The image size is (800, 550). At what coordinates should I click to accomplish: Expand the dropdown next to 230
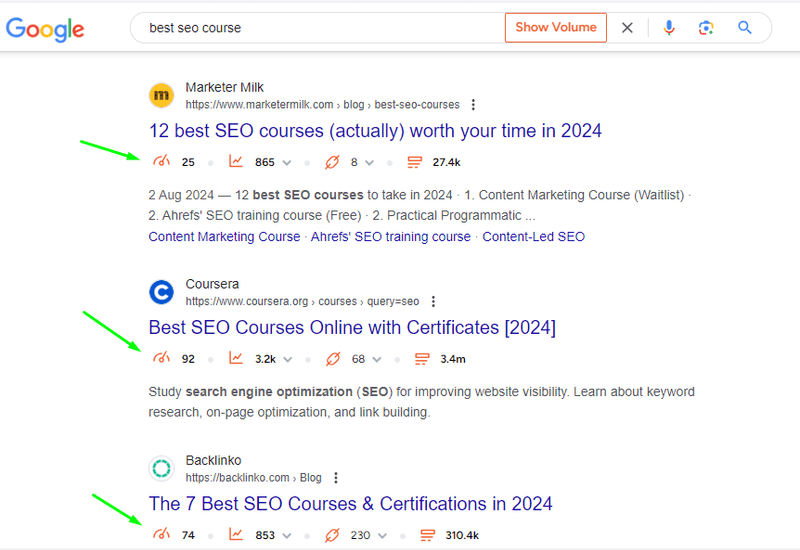pos(382,536)
